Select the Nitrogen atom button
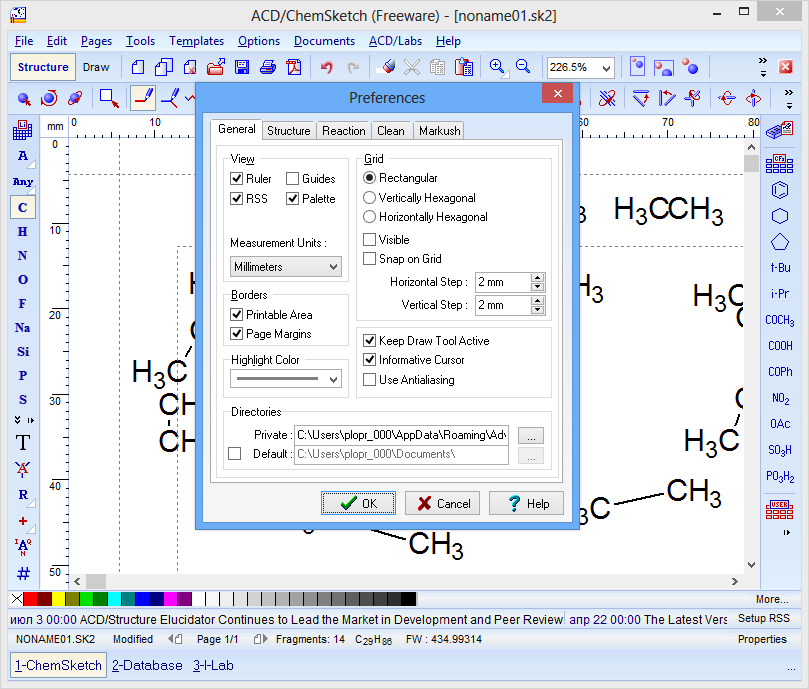 [23, 255]
